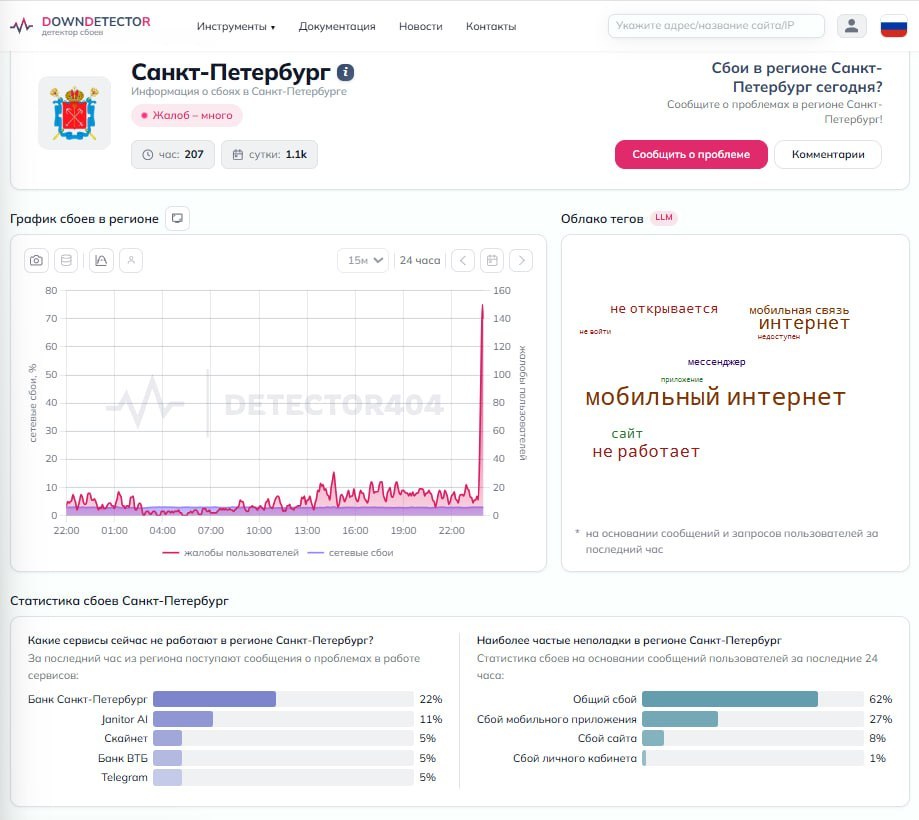Open the Документация menu item
The width and height of the screenshot is (919, 820).
tap(337, 26)
